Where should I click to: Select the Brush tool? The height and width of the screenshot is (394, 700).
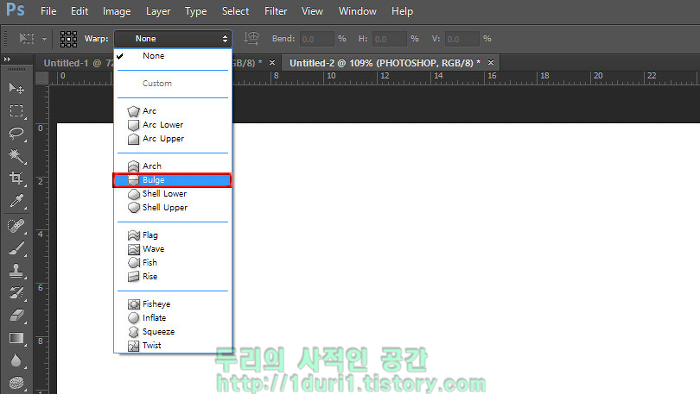click(x=16, y=249)
